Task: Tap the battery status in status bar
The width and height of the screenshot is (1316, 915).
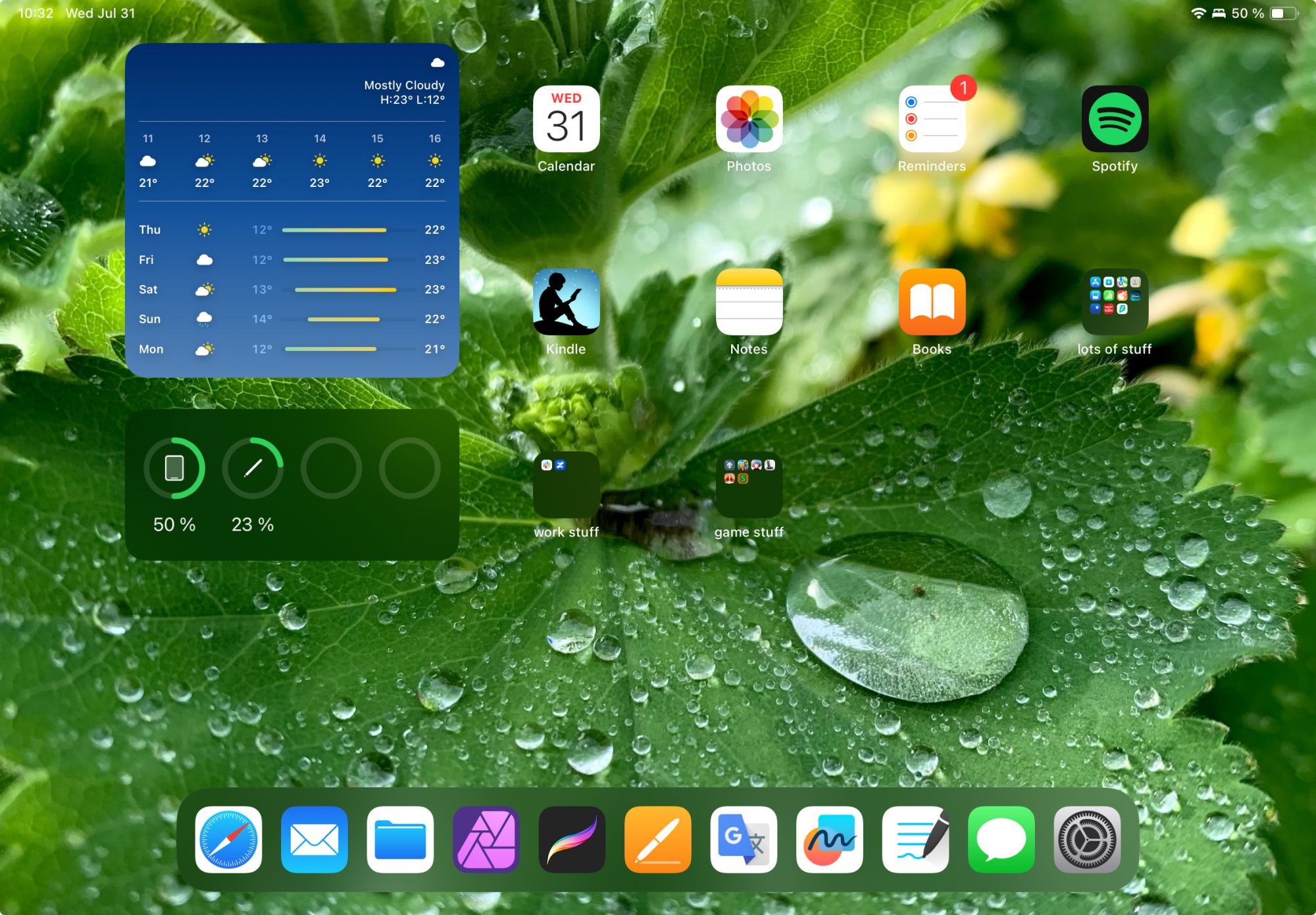Action: pyautogui.click(x=1283, y=13)
